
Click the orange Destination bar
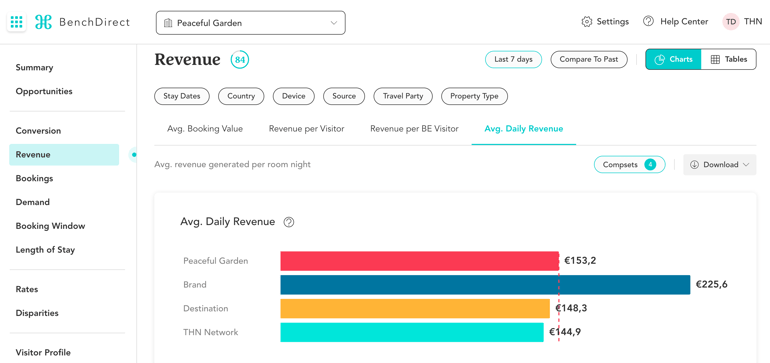coord(415,308)
